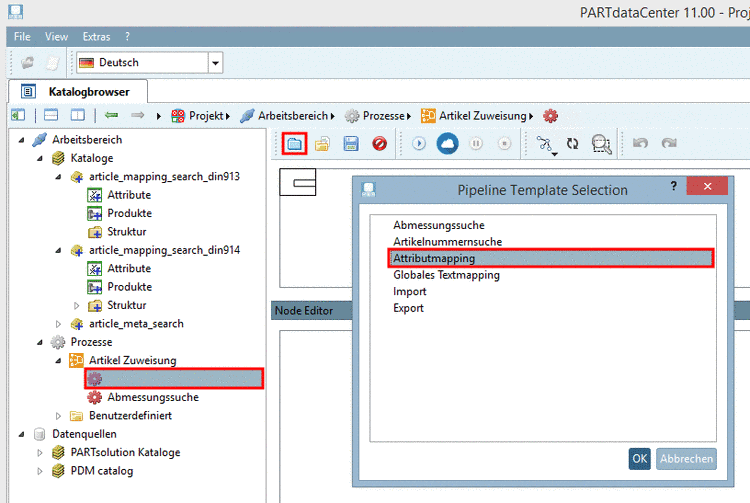750x503 pixels.
Task: Select Attribute under din913 catalog
Action: click(x=129, y=195)
